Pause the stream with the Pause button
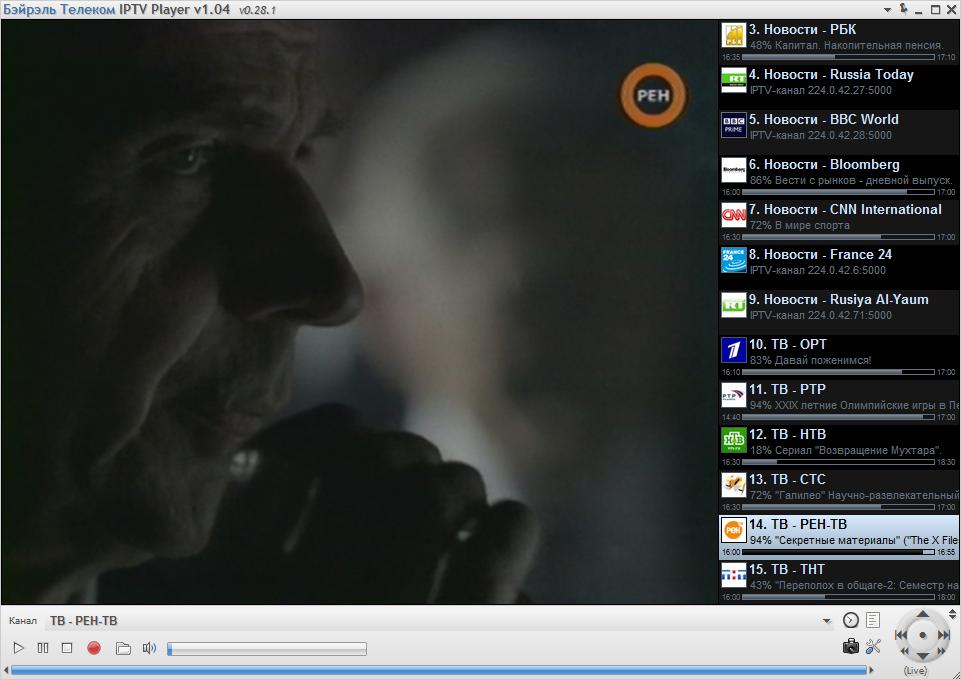Screen dimensions: 961x680 pyautogui.click(x=43, y=648)
